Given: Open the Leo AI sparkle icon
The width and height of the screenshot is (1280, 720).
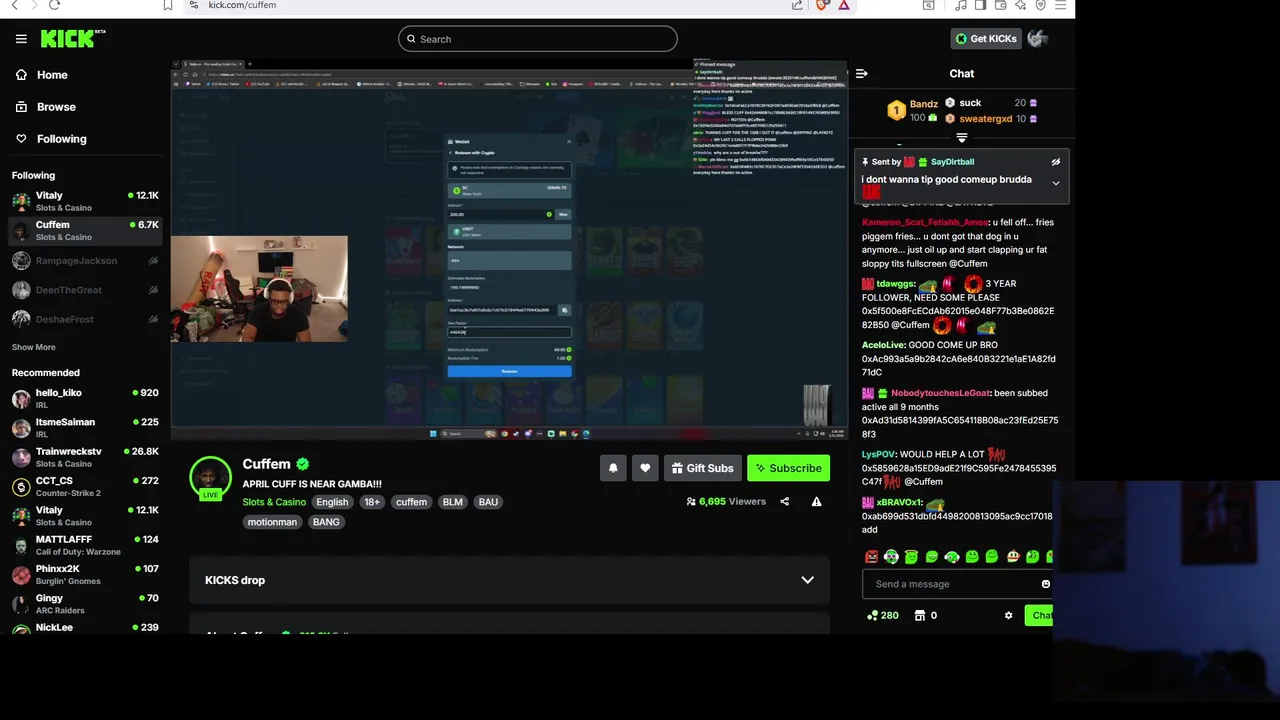Looking at the screenshot, I should coord(1021,5).
